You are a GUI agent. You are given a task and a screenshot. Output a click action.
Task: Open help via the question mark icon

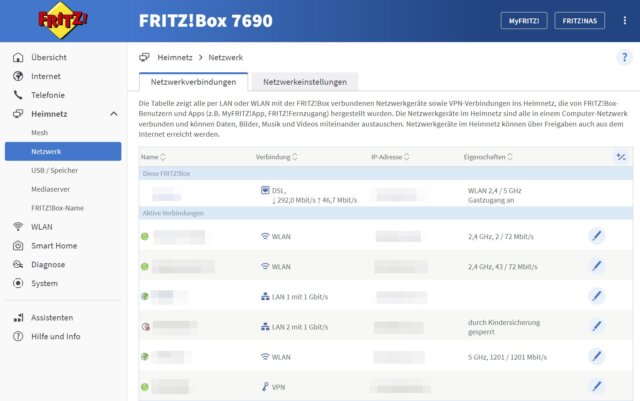(x=624, y=57)
